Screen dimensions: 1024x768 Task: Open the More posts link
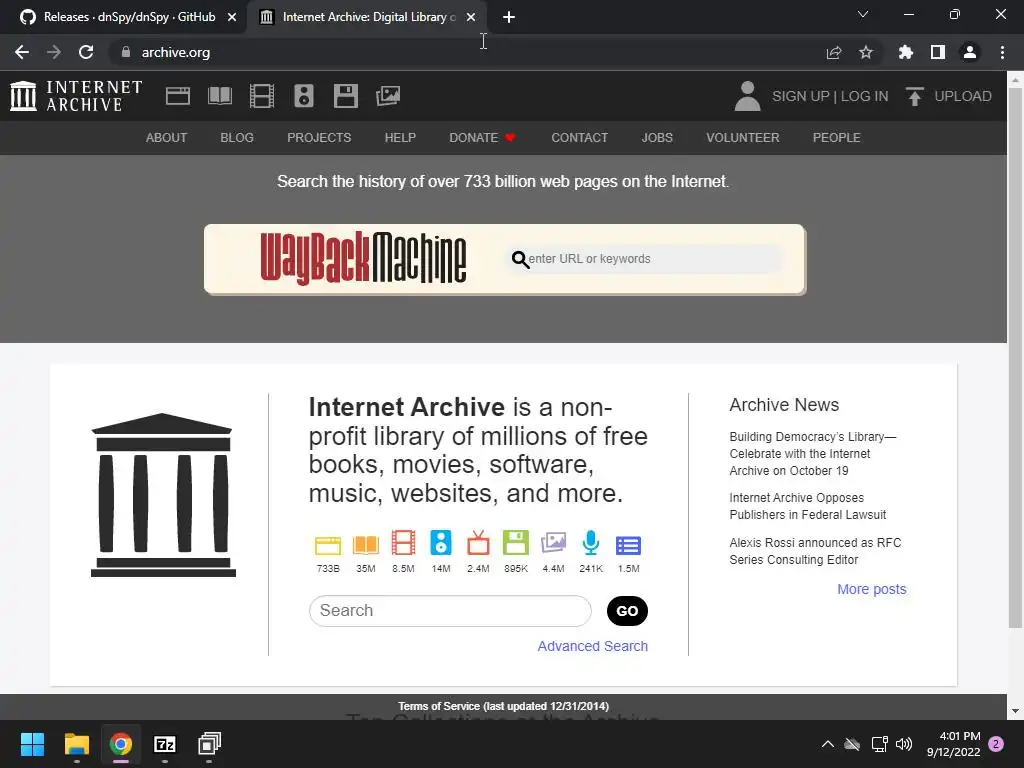click(871, 589)
